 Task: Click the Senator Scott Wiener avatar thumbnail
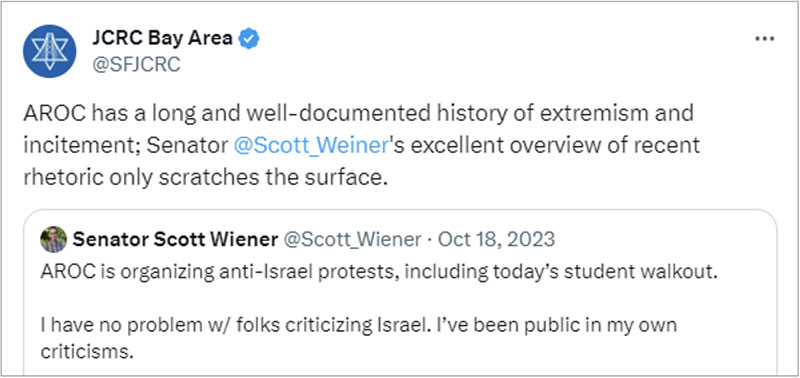pyautogui.click(x=54, y=239)
